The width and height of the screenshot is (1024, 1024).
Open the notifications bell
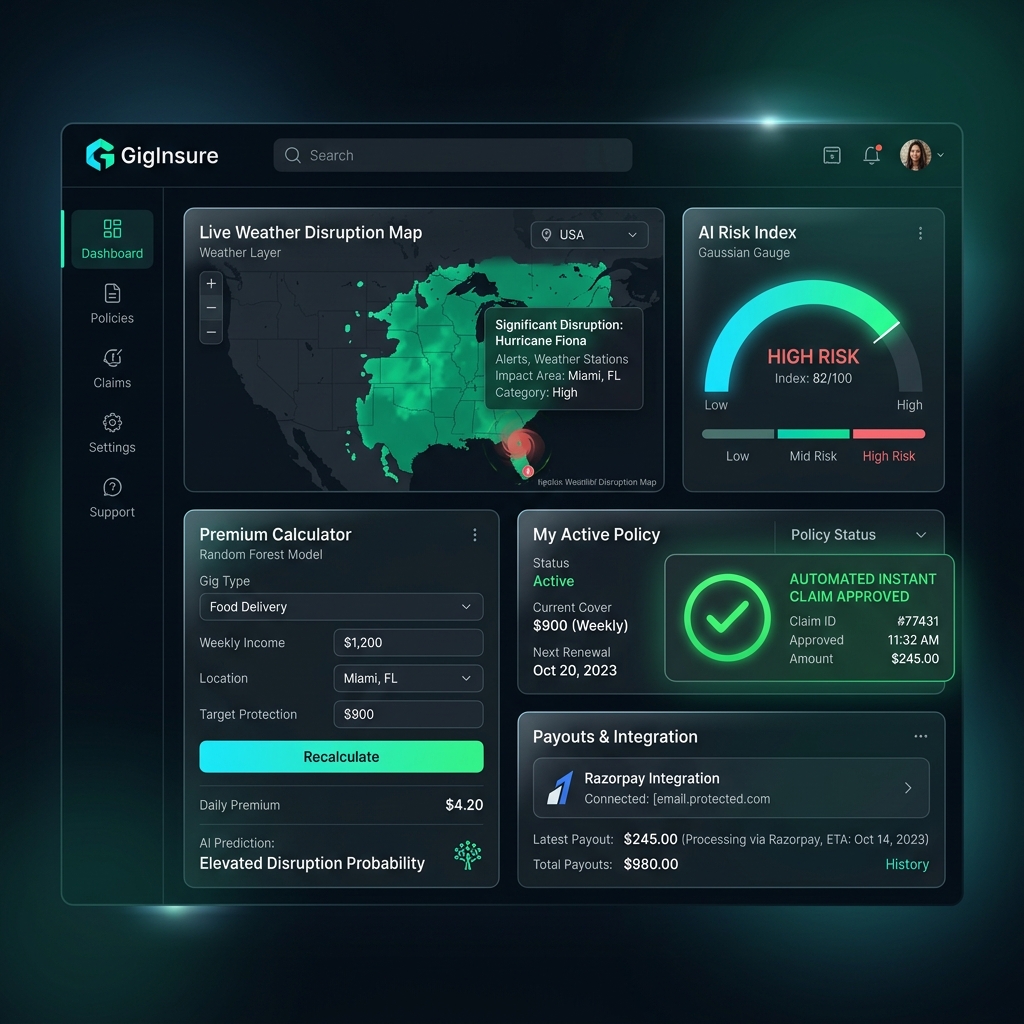click(872, 155)
